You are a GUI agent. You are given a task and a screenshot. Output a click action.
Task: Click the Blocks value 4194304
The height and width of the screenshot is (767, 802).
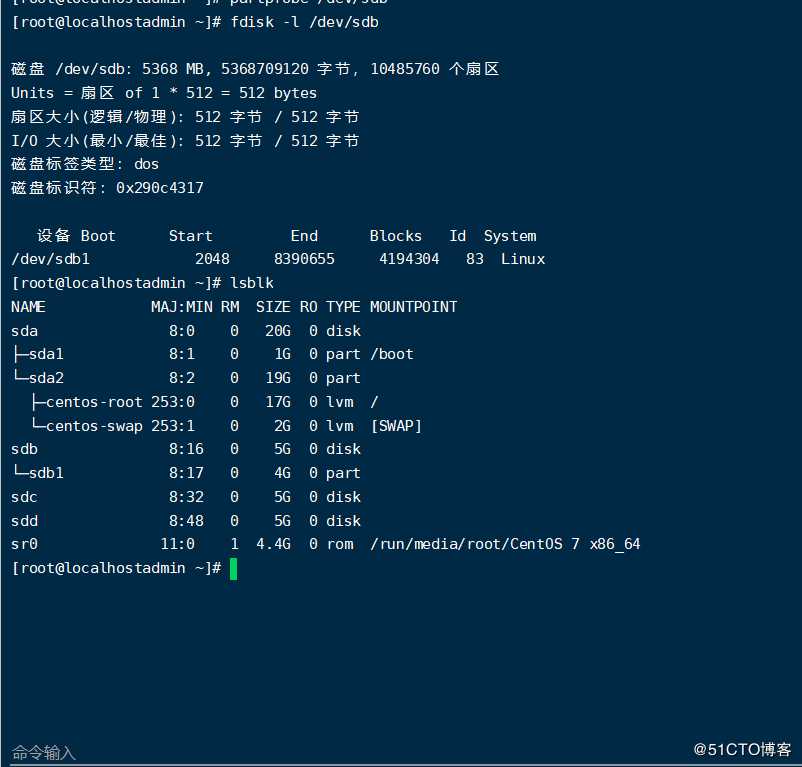[x=409, y=259]
